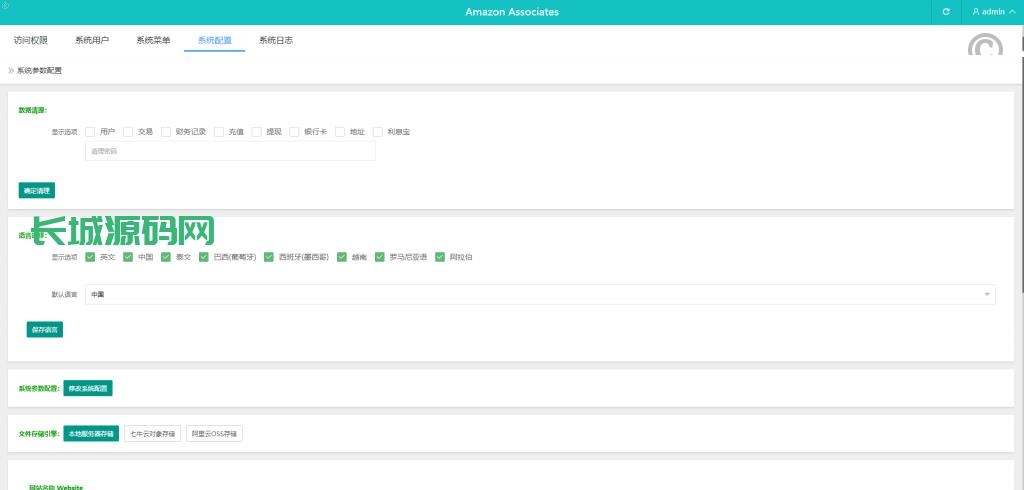
Task: Open the 系统日志 tab
Action: pos(276,40)
